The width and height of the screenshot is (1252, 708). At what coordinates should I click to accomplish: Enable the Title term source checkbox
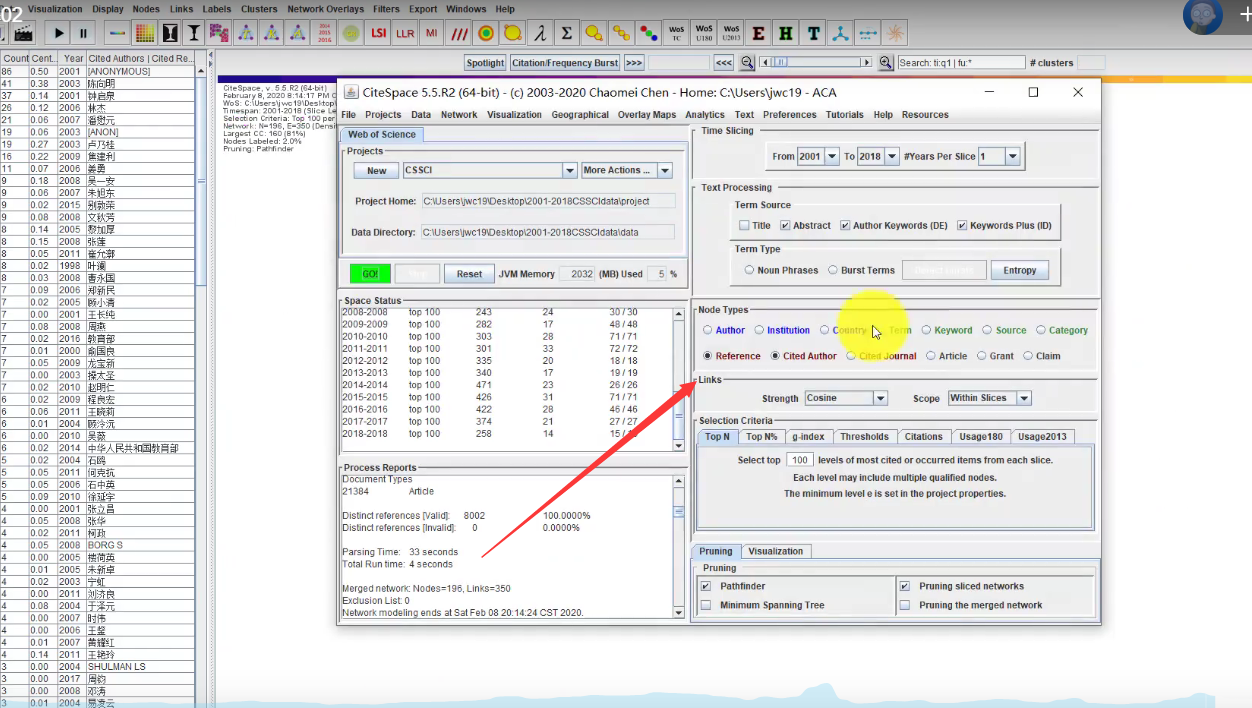click(x=744, y=225)
